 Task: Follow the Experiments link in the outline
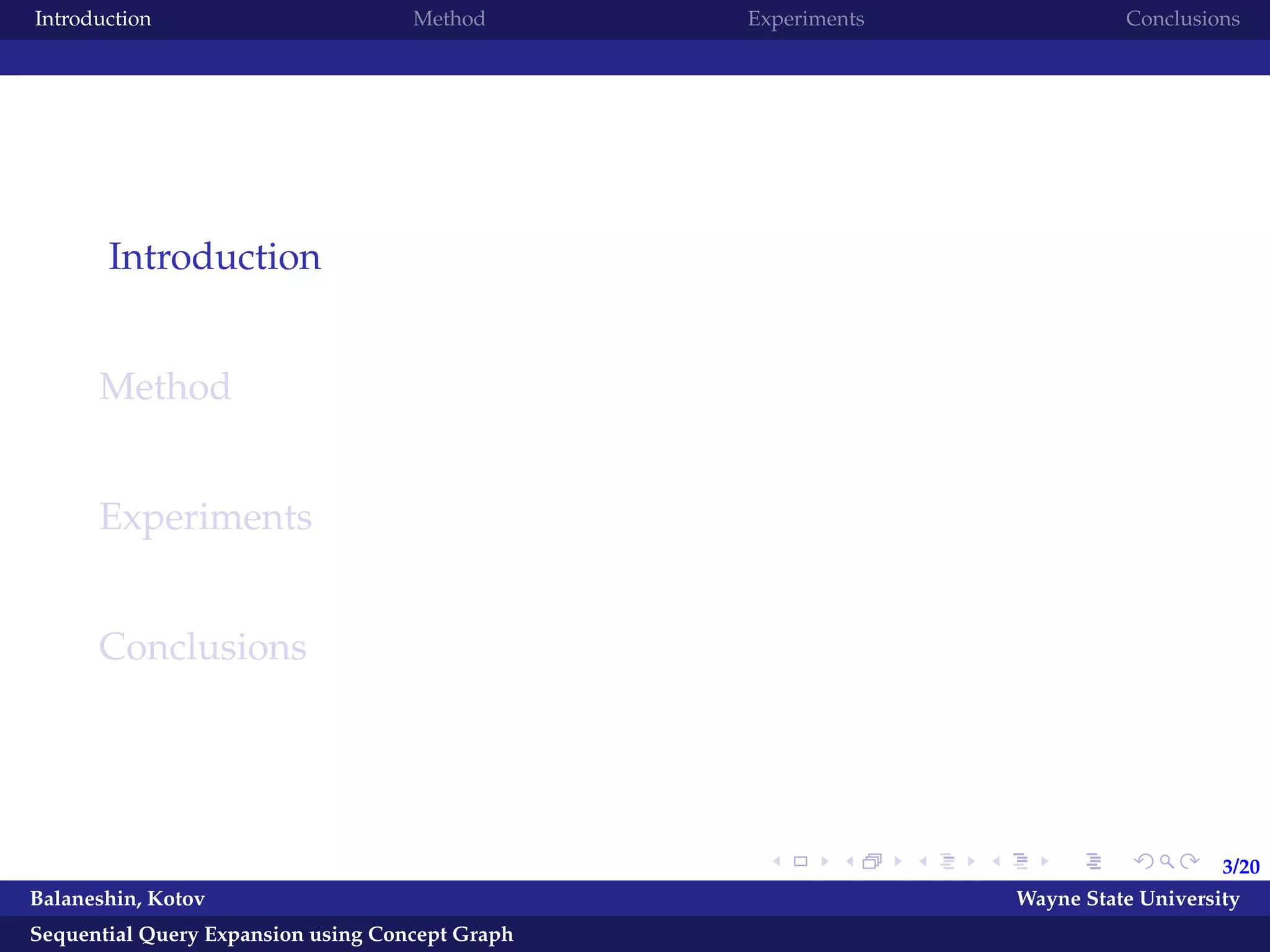205,517
